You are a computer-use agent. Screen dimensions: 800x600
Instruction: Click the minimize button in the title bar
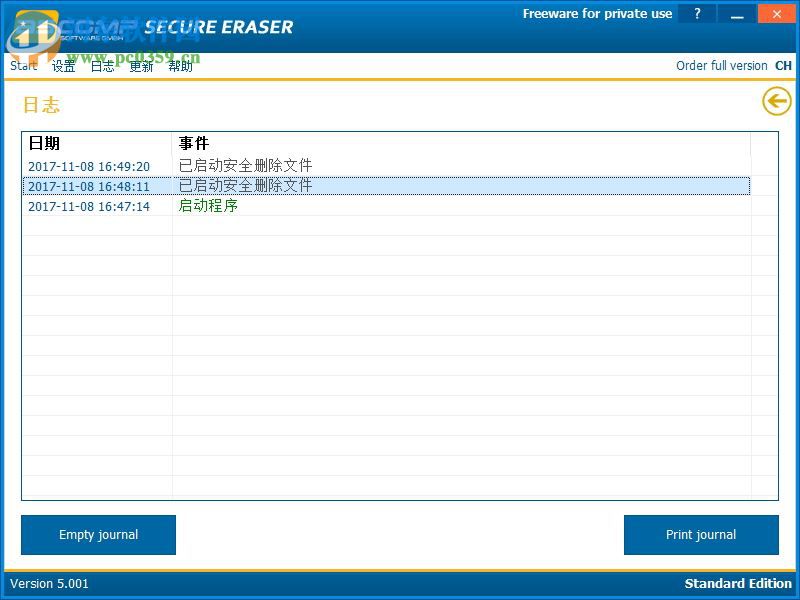click(737, 13)
